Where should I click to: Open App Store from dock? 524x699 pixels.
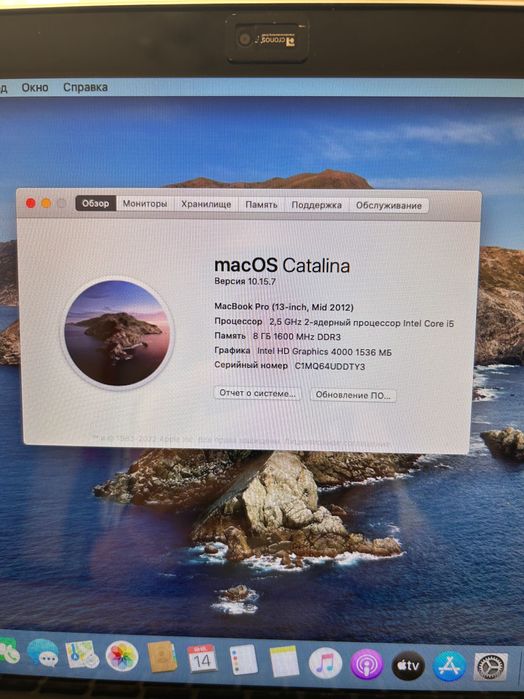click(x=449, y=666)
